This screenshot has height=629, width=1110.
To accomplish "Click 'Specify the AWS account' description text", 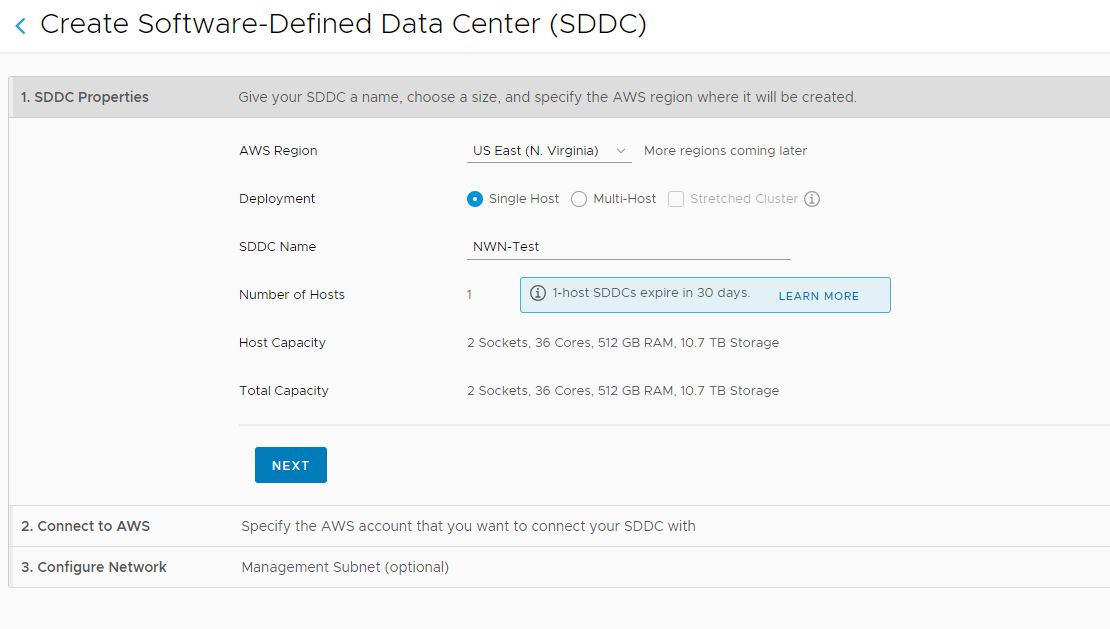I will pyautogui.click(x=468, y=526).
